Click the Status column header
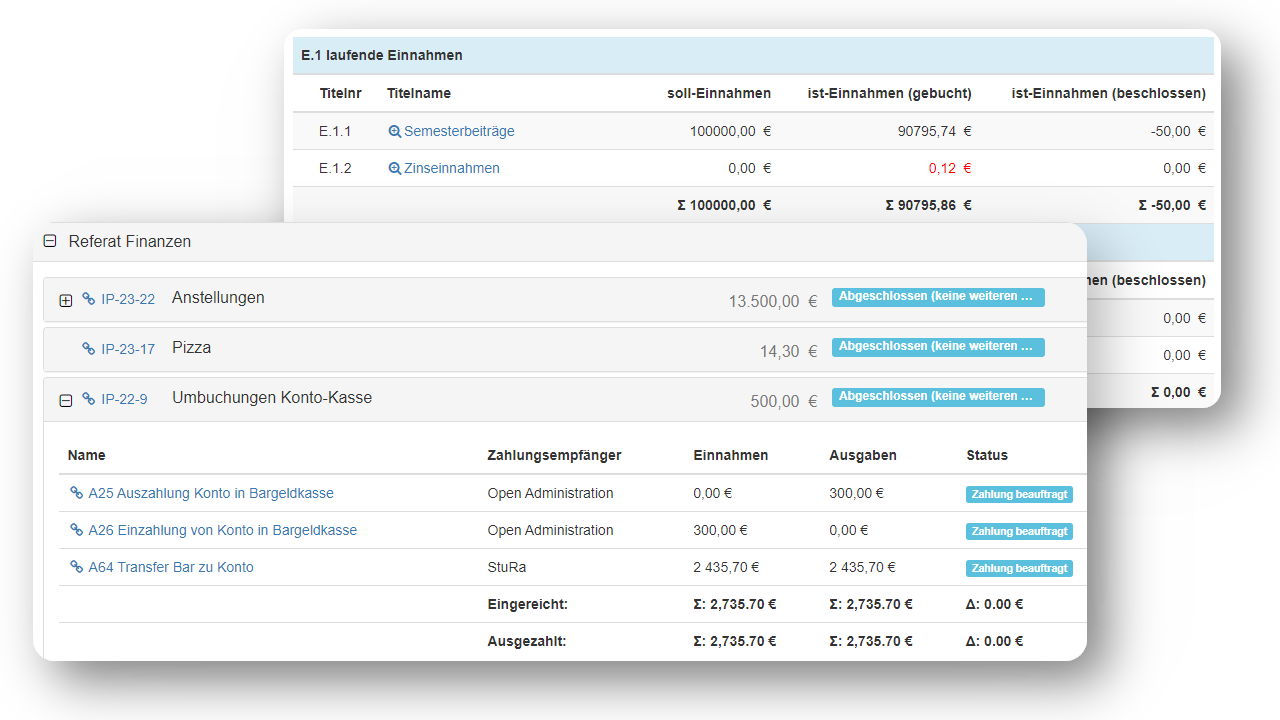The width and height of the screenshot is (1280, 720). point(987,455)
